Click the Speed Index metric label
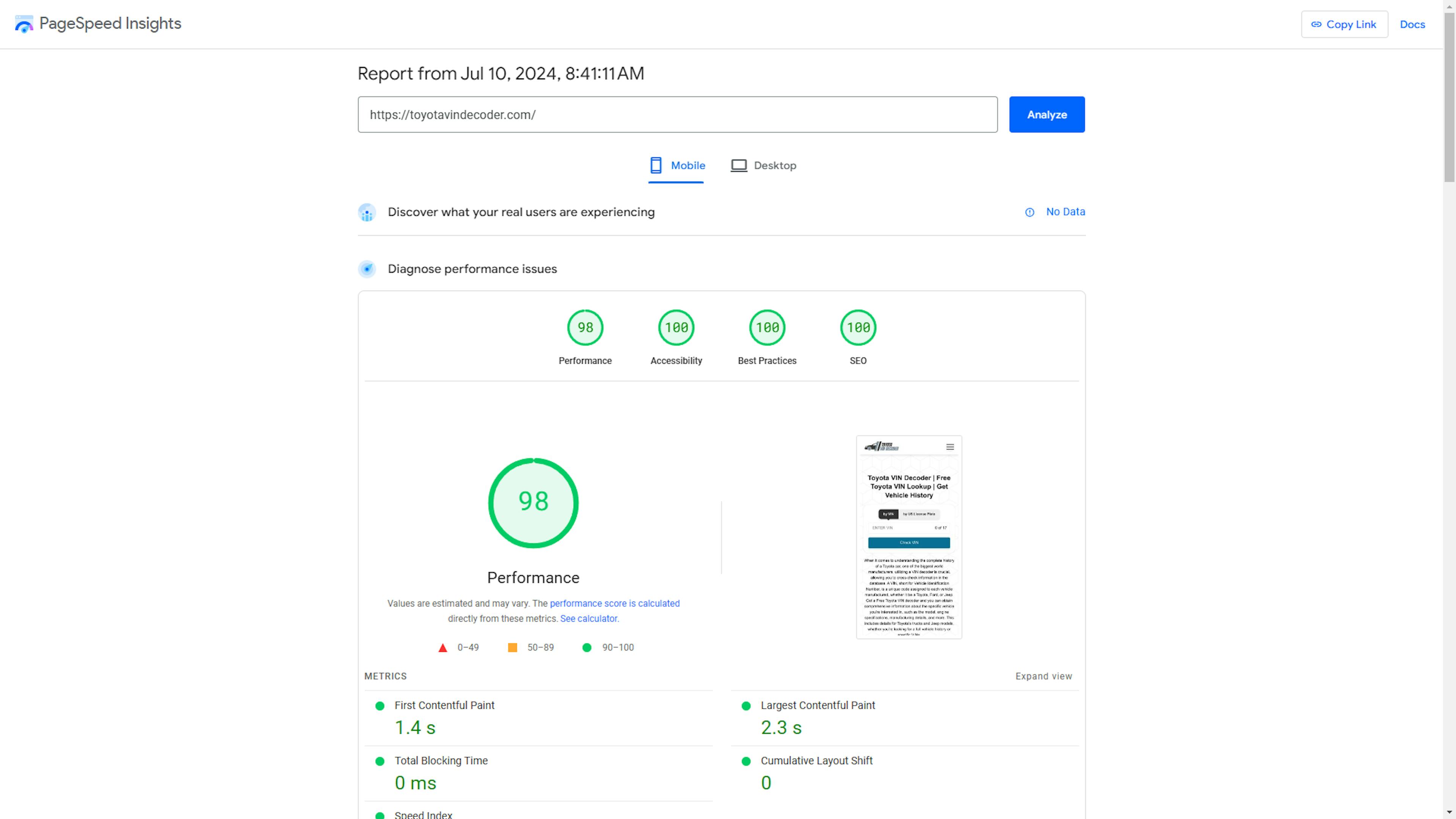1456x819 pixels. 424,814
